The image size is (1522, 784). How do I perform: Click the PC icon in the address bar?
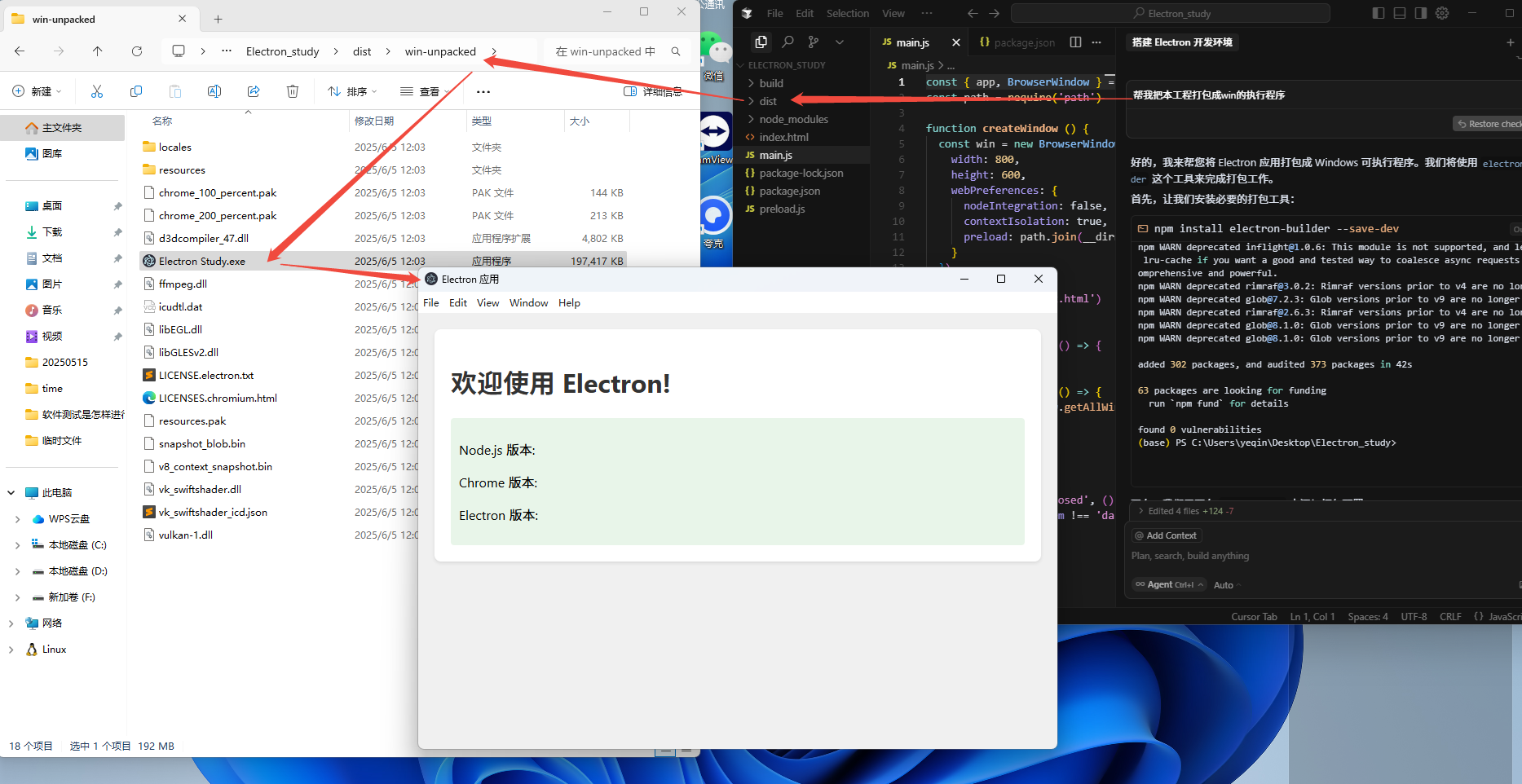point(179,51)
